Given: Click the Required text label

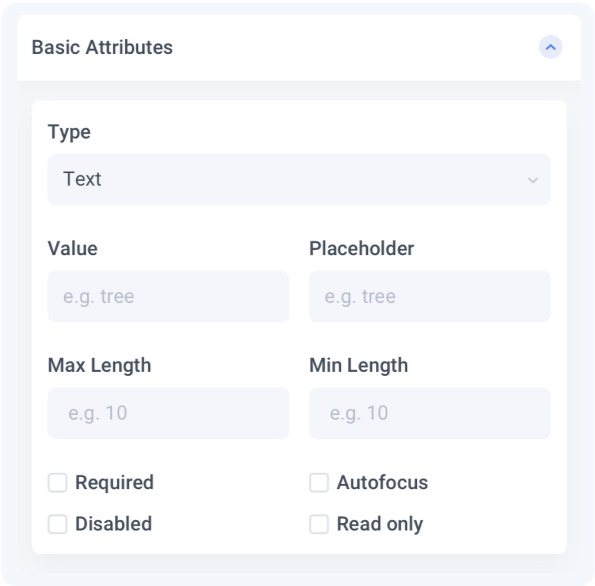Looking at the screenshot, I should (114, 483).
